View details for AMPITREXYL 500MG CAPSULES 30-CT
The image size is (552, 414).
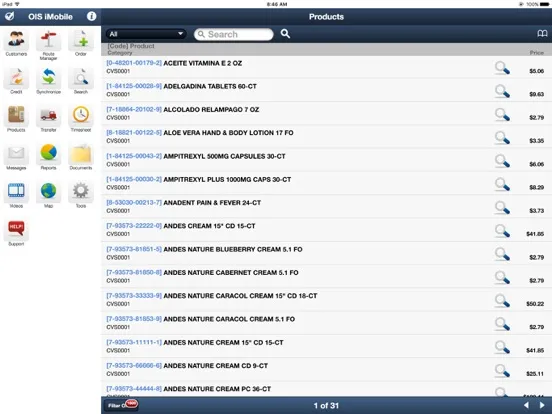point(502,161)
